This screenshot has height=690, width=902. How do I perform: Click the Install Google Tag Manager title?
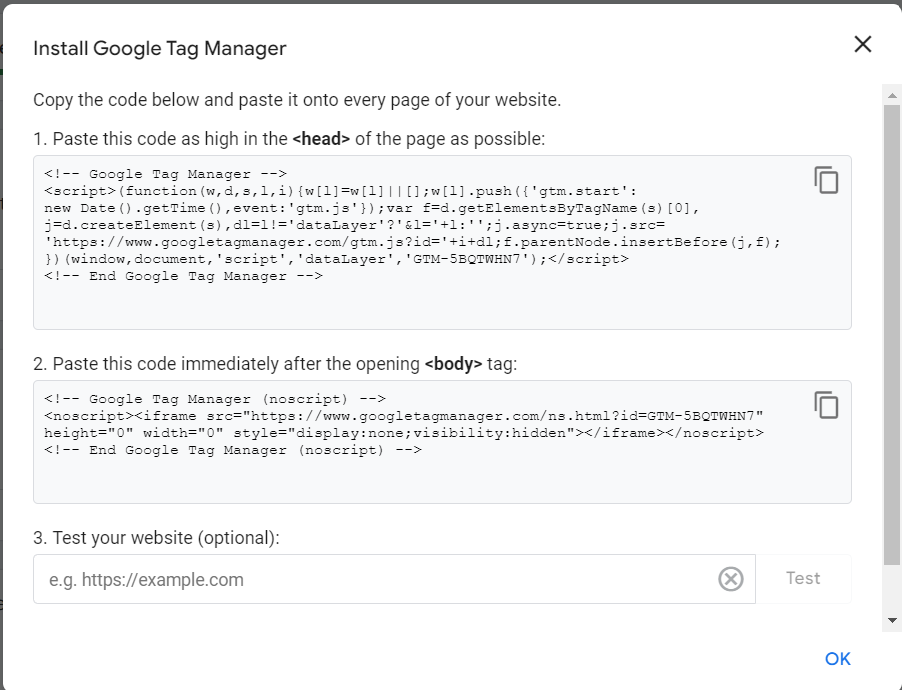point(161,48)
